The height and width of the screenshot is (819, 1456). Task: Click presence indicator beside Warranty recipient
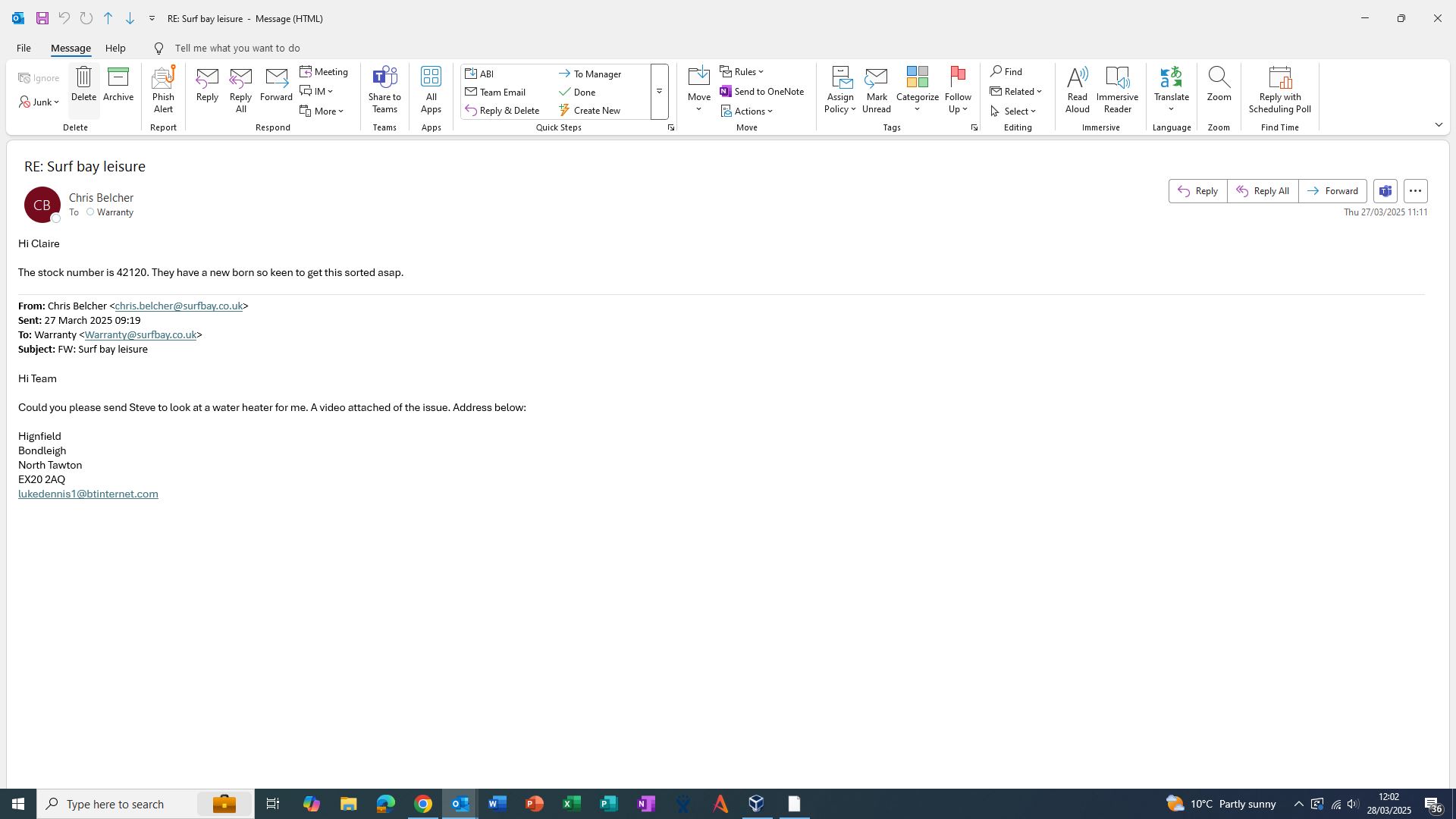[90, 212]
